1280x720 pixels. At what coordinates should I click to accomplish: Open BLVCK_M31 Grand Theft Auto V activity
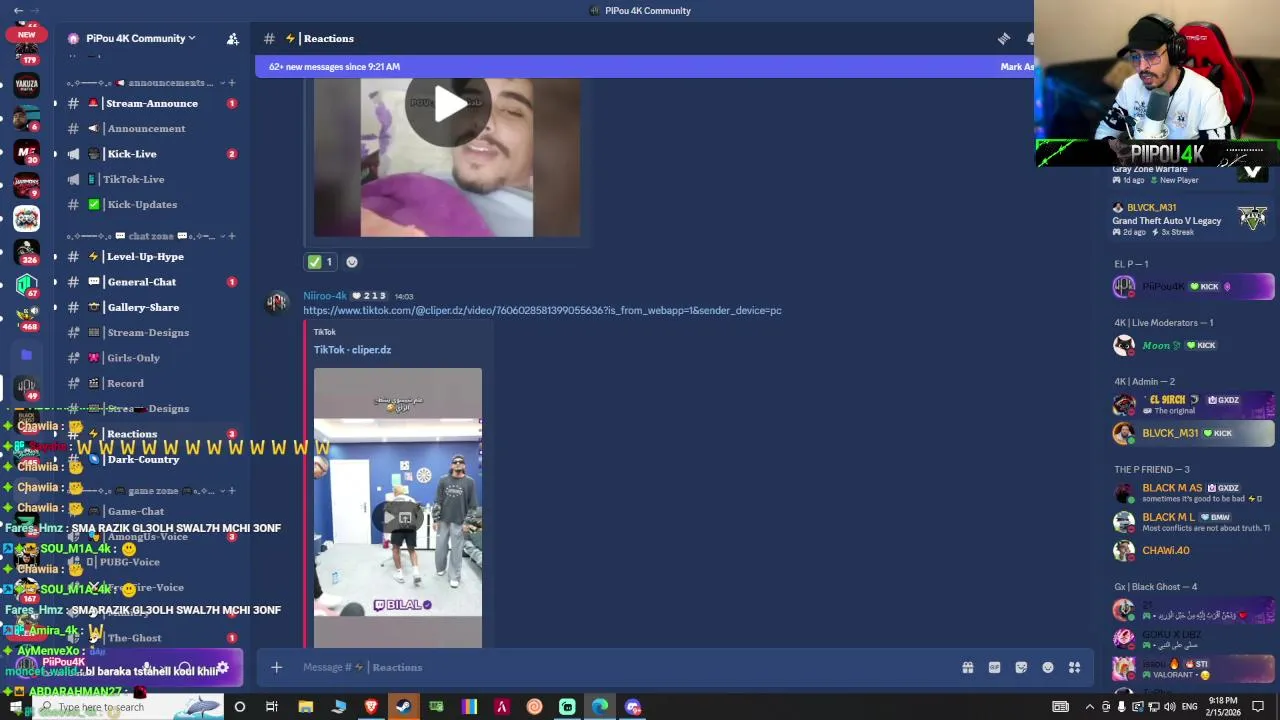coord(1190,219)
